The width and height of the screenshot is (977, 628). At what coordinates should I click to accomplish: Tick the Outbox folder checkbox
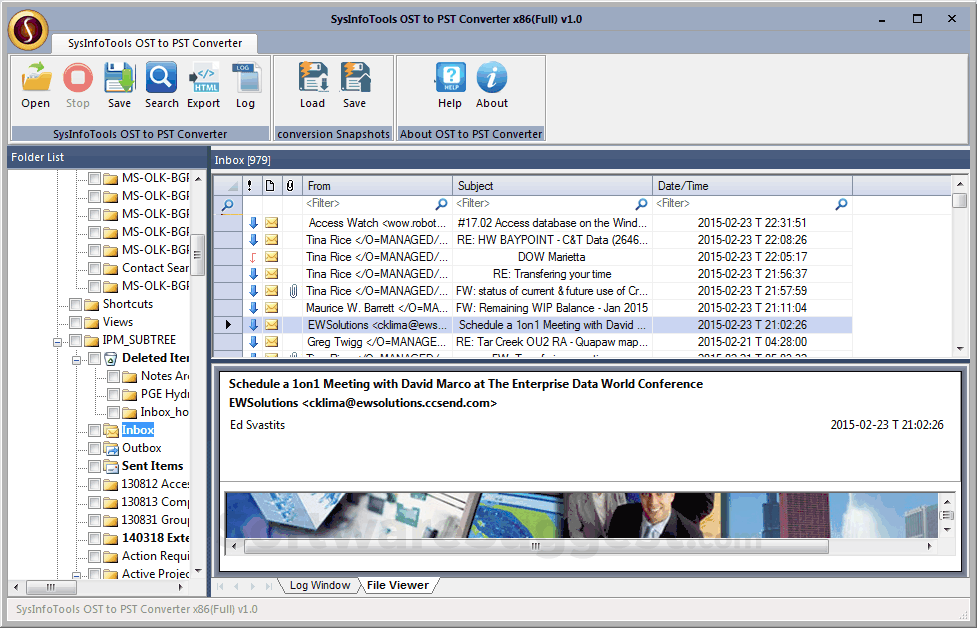[x=94, y=448]
